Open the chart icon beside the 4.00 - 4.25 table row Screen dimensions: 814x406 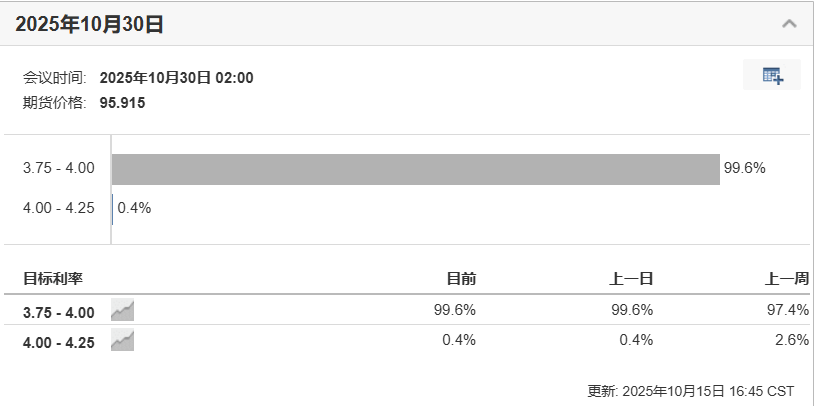click(122, 341)
